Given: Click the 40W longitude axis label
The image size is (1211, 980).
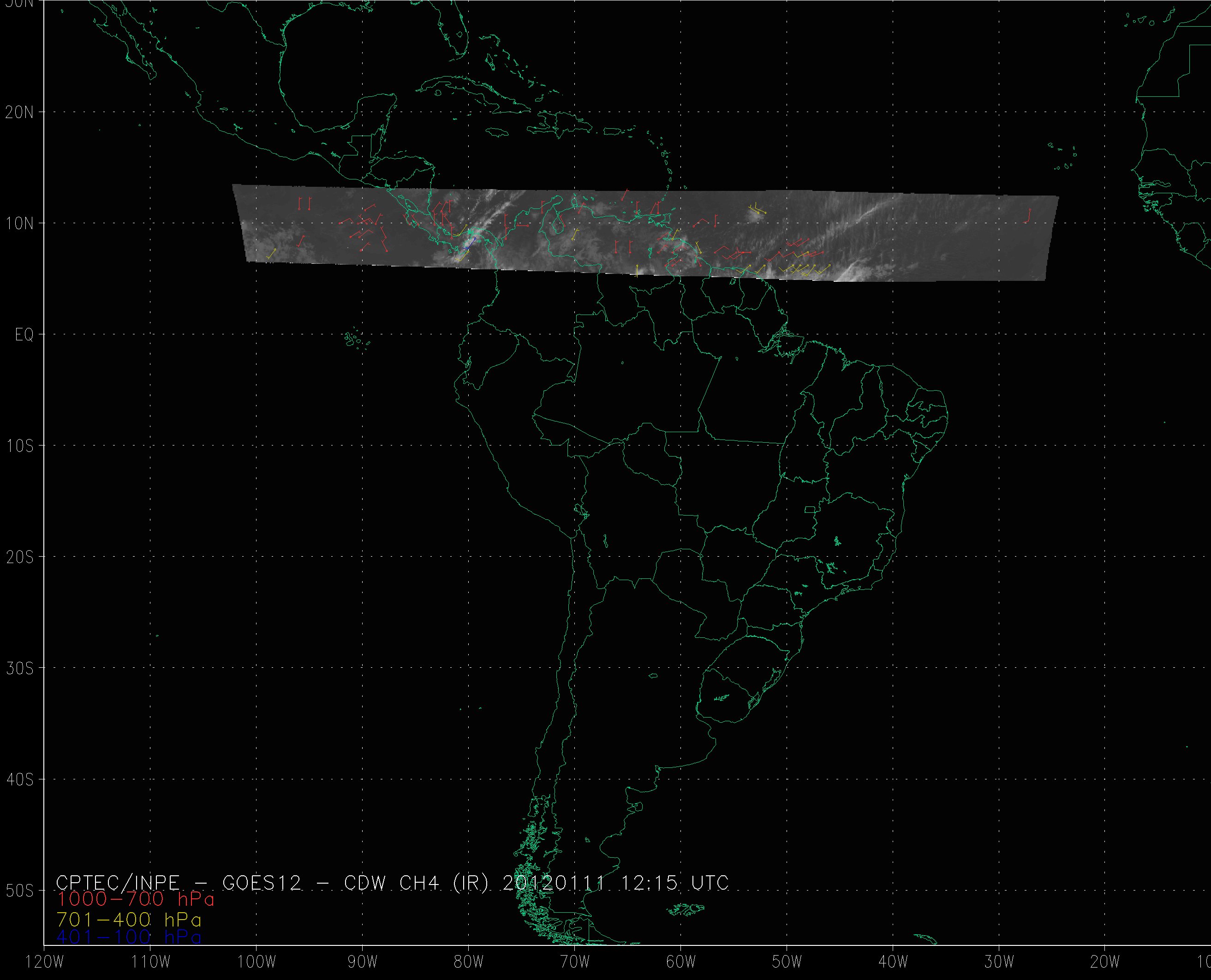Looking at the screenshot, I should click(893, 962).
